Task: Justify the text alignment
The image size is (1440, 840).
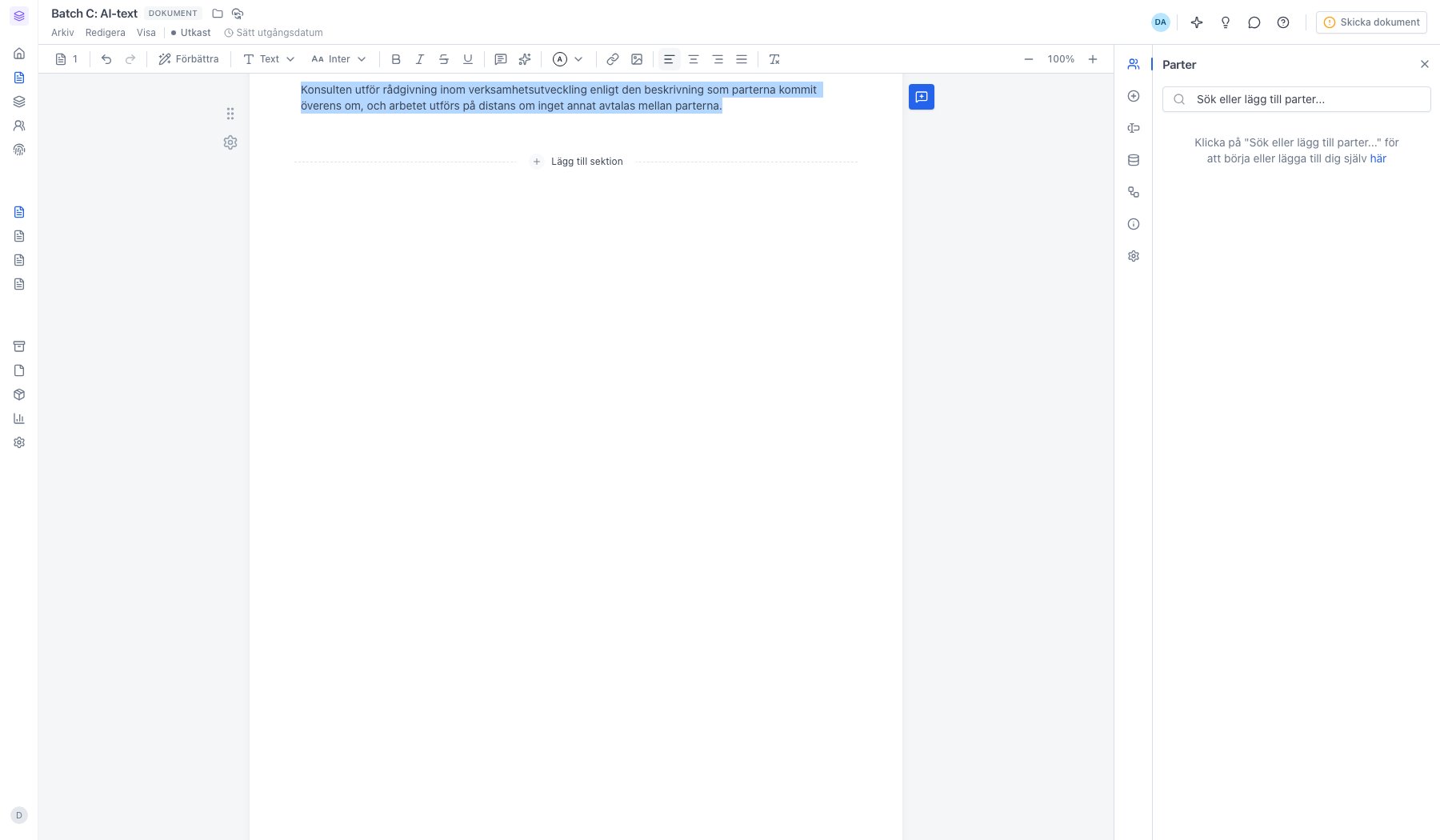Action: tap(742, 59)
